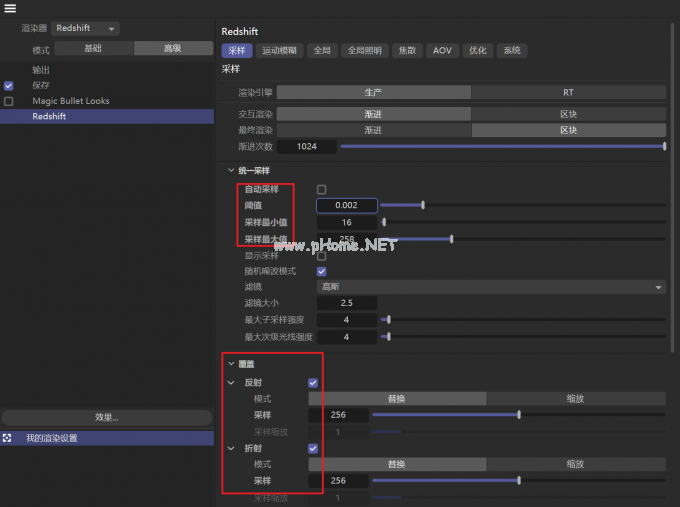This screenshot has width=680, height=507.
Task: Toggle the 显示采样 checkbox
Action: coord(321,256)
